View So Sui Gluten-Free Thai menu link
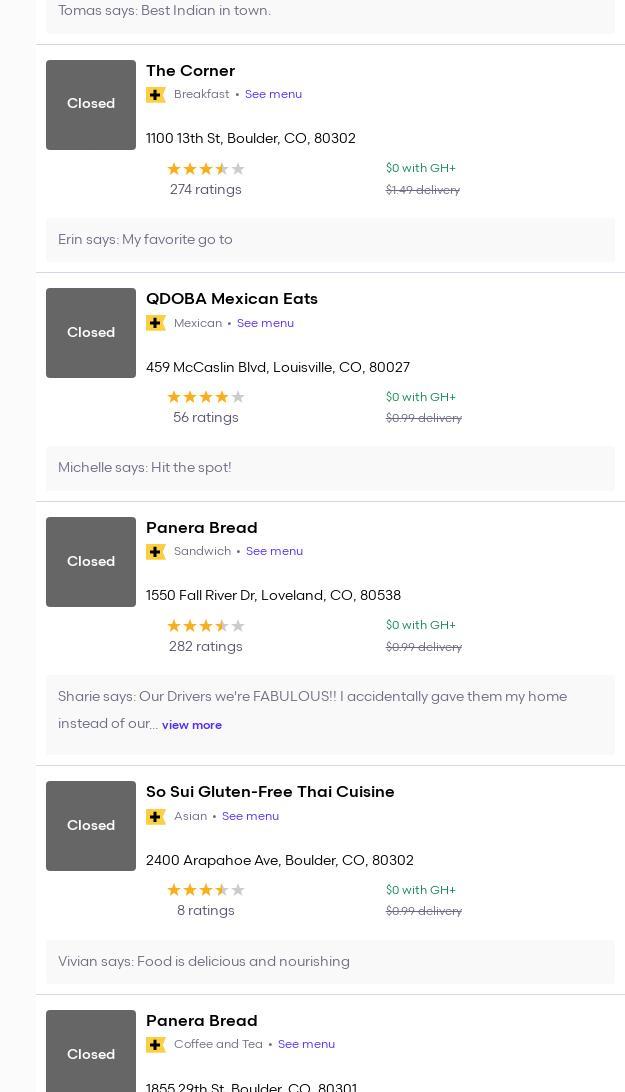This screenshot has height=1092, width=625. pos(250,816)
